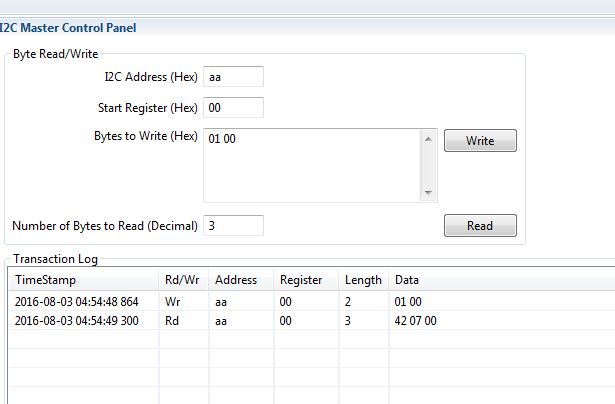The image size is (615, 404).
Task: Click scroll down arrow in Bytes to Write box
Action: [428, 193]
